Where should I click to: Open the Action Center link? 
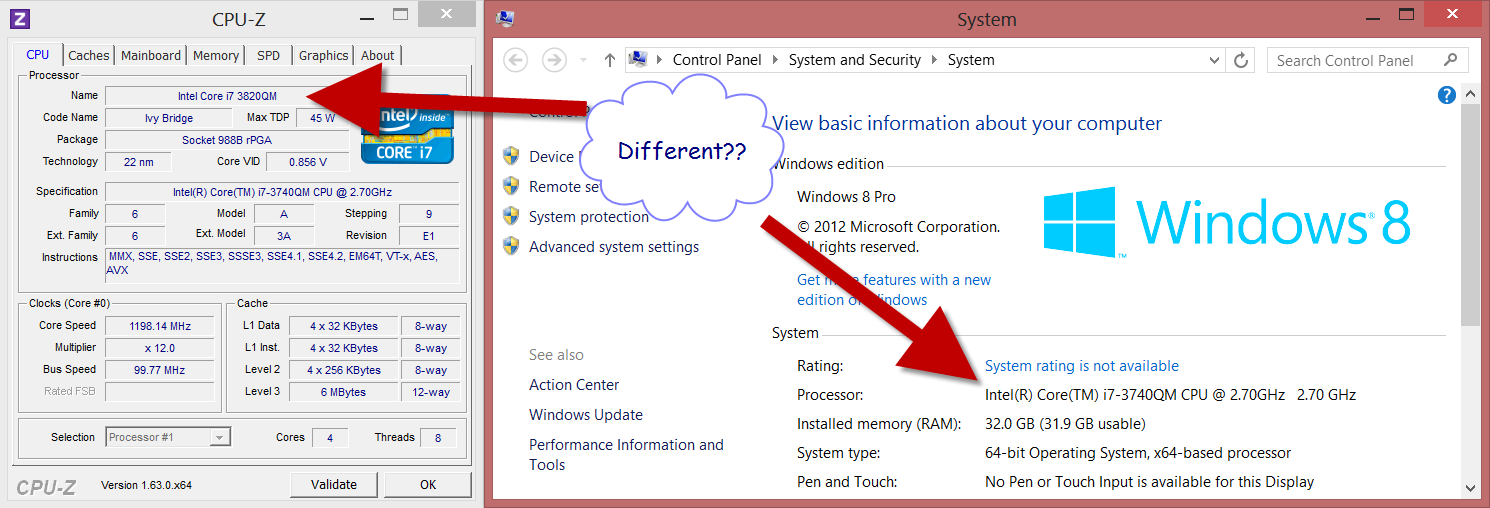574,385
